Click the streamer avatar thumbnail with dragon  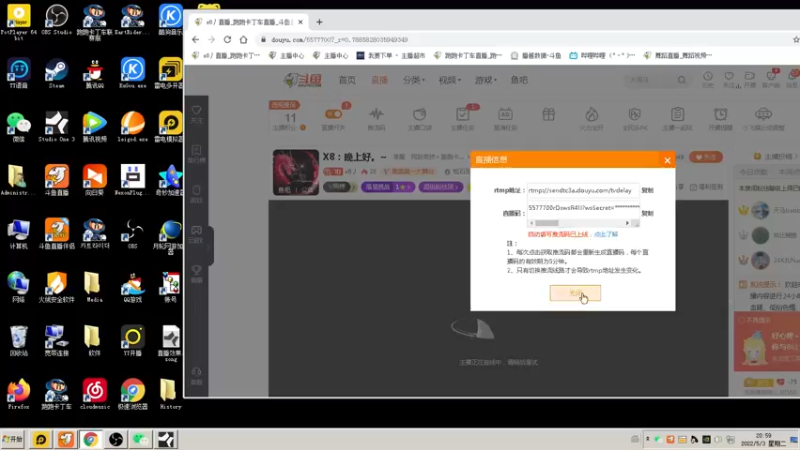[x=296, y=172]
